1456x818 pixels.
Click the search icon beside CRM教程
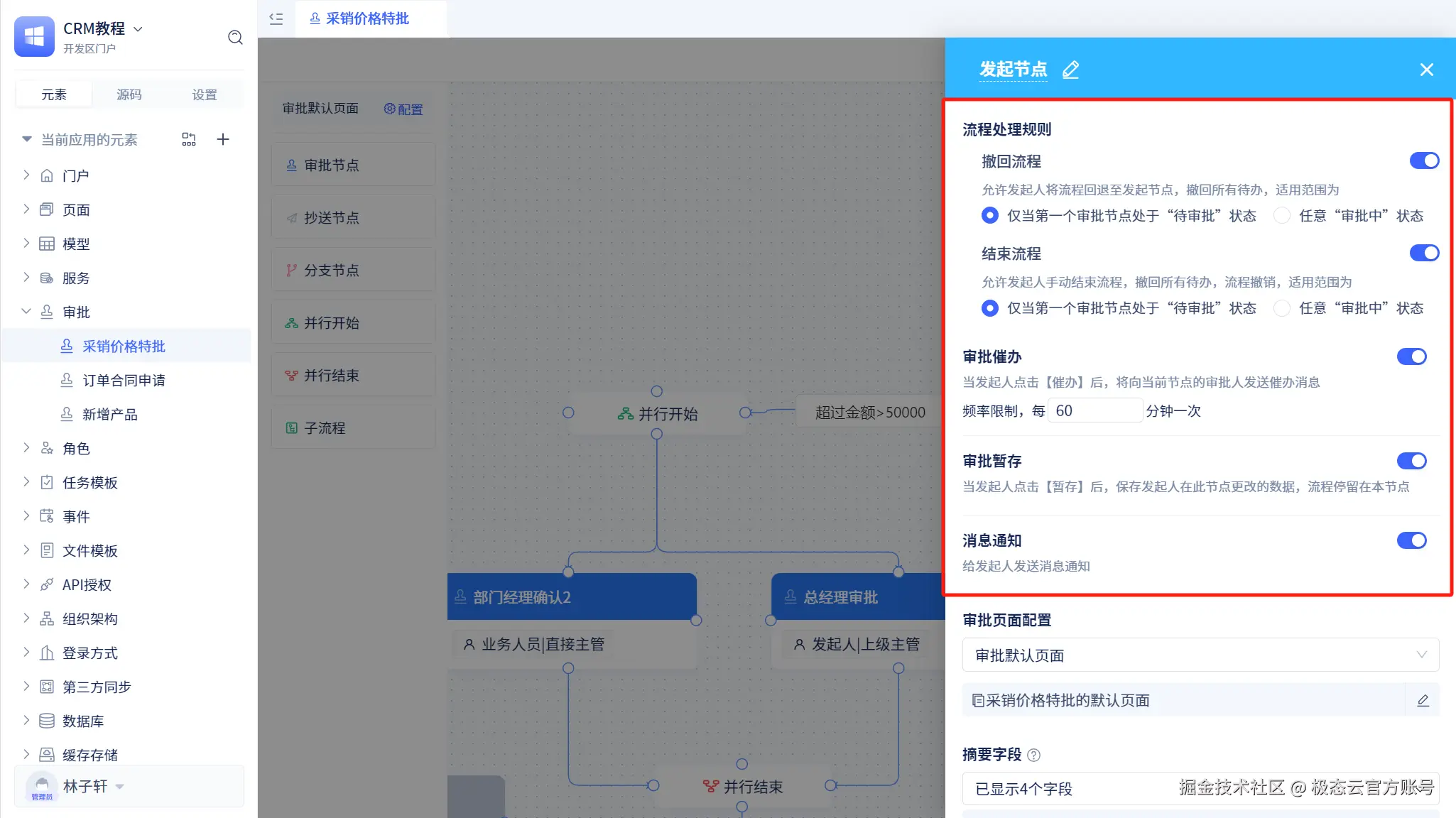[235, 37]
